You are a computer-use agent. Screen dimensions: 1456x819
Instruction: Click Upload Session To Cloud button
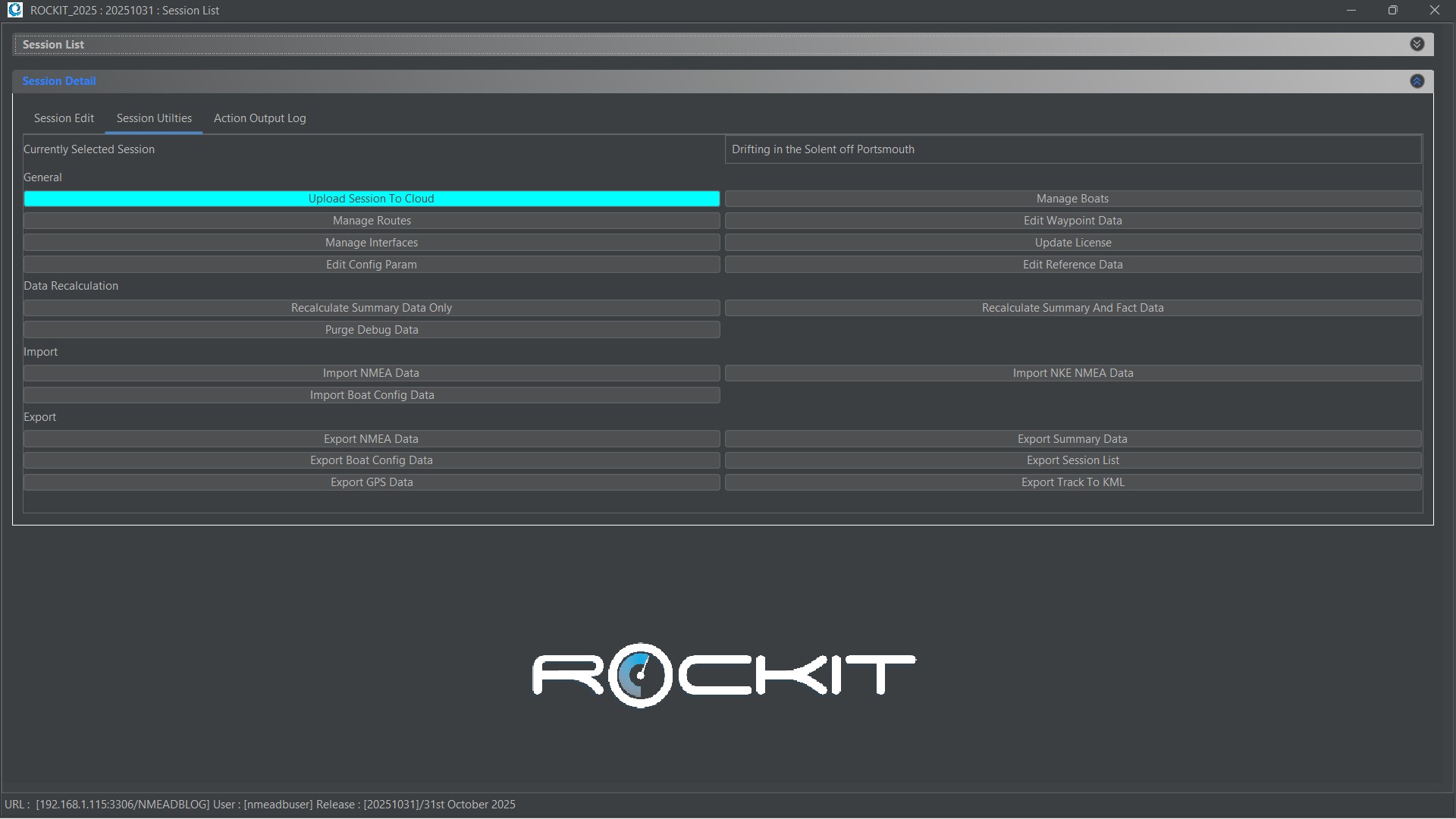(372, 199)
